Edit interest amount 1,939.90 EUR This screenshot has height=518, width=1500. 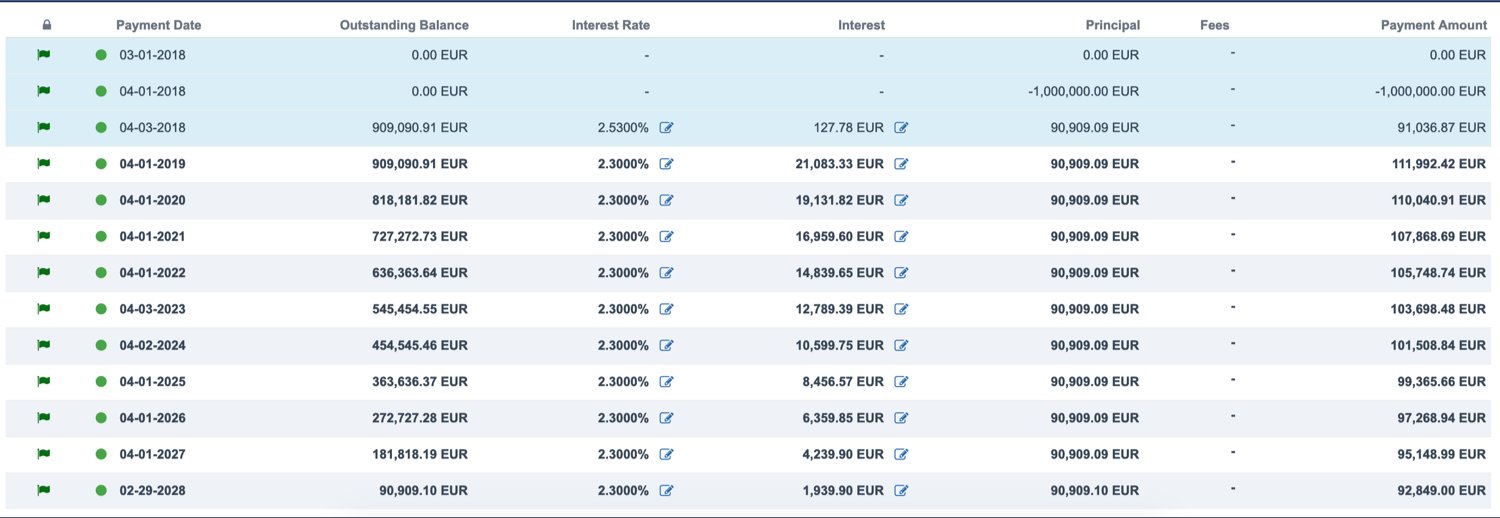pyautogui.click(x=901, y=491)
